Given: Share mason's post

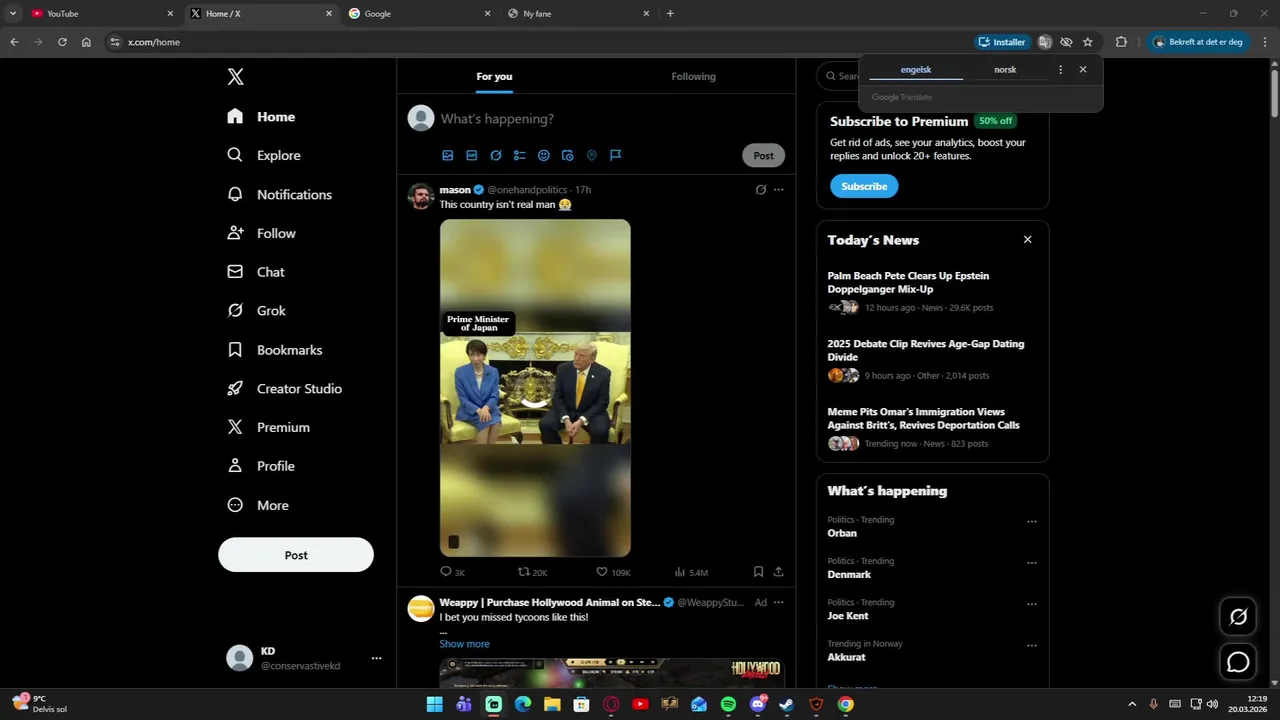Looking at the screenshot, I should [779, 572].
